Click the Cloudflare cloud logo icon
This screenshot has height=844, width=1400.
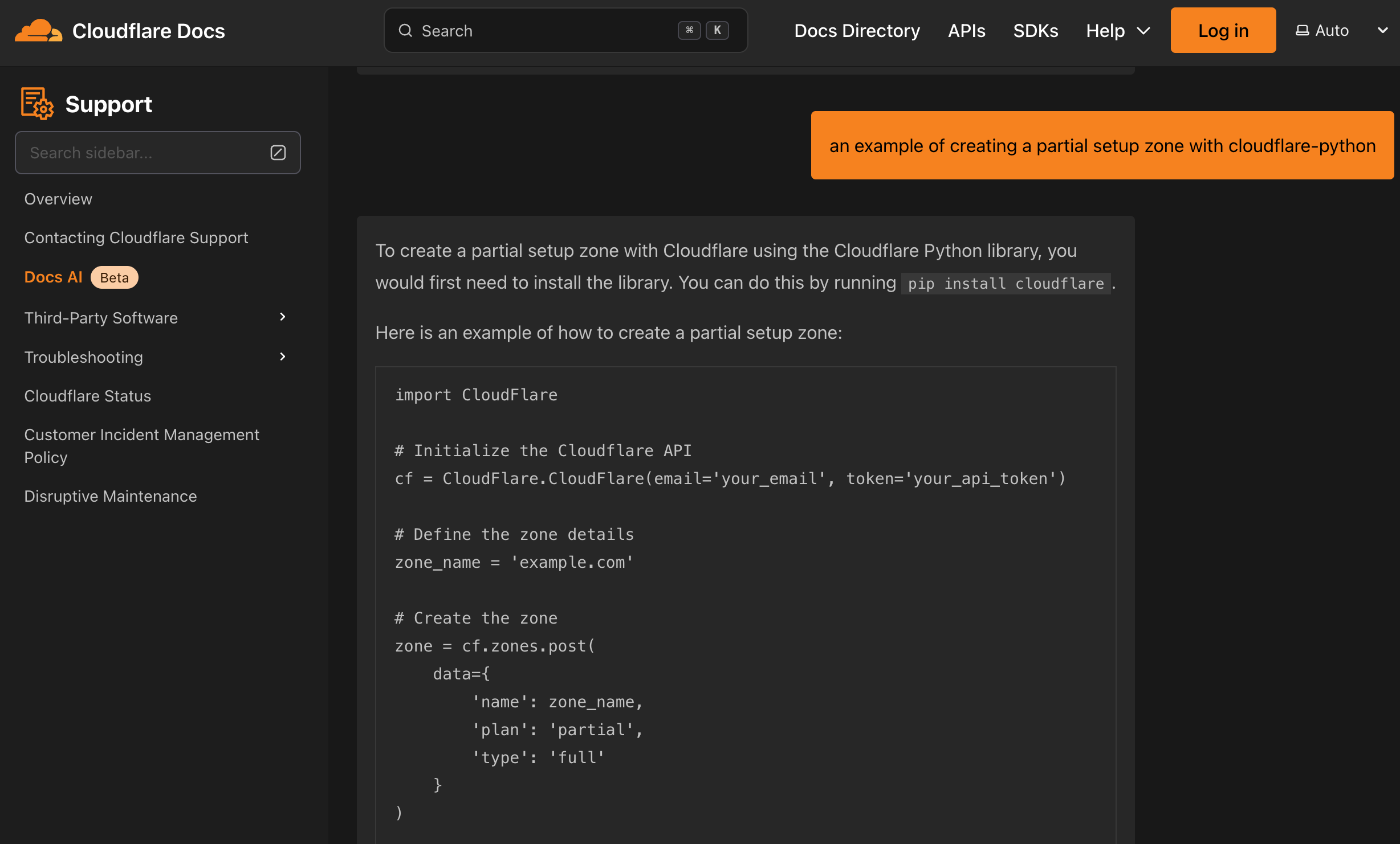click(x=38, y=31)
